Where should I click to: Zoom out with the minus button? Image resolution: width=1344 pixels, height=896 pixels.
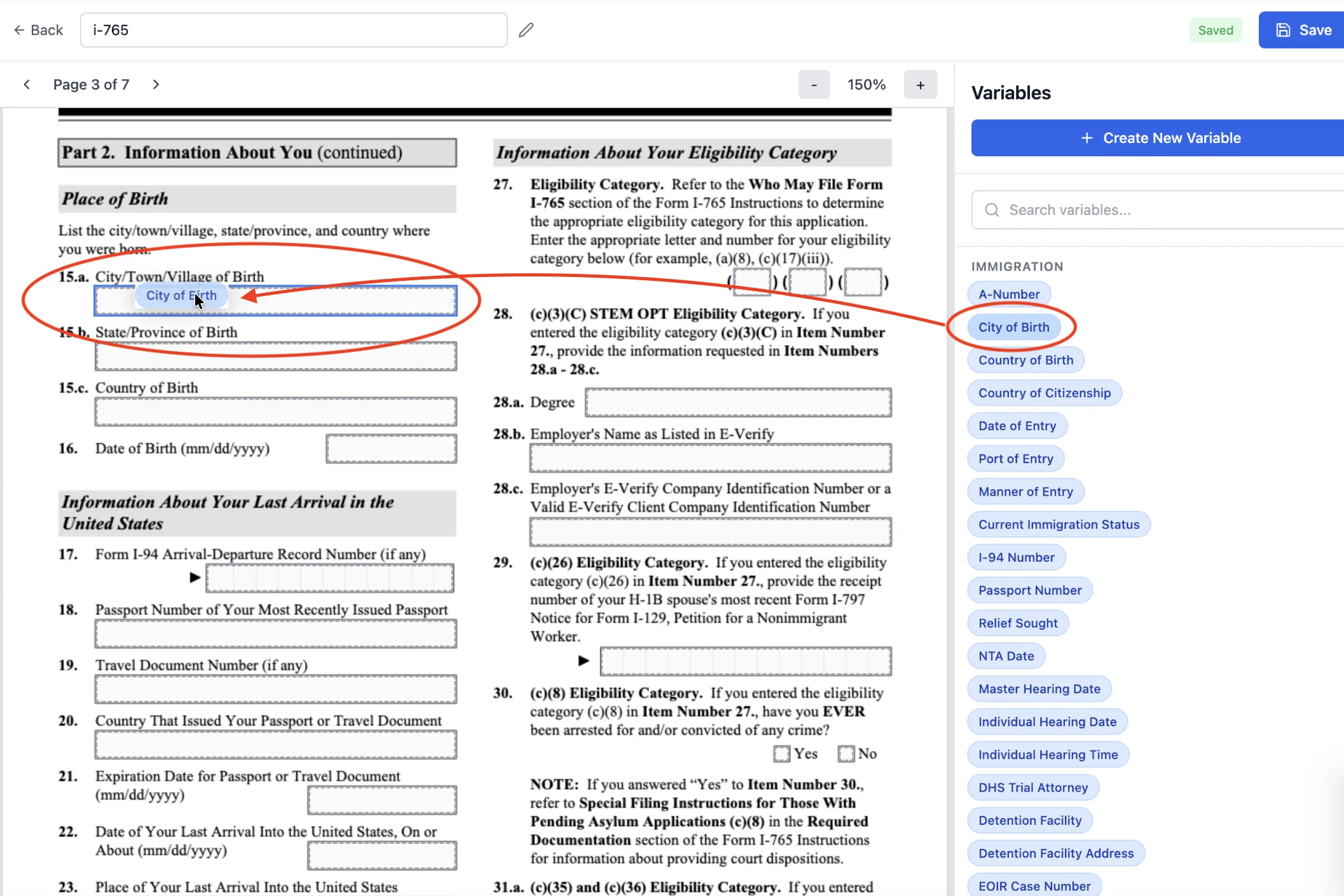tap(814, 85)
